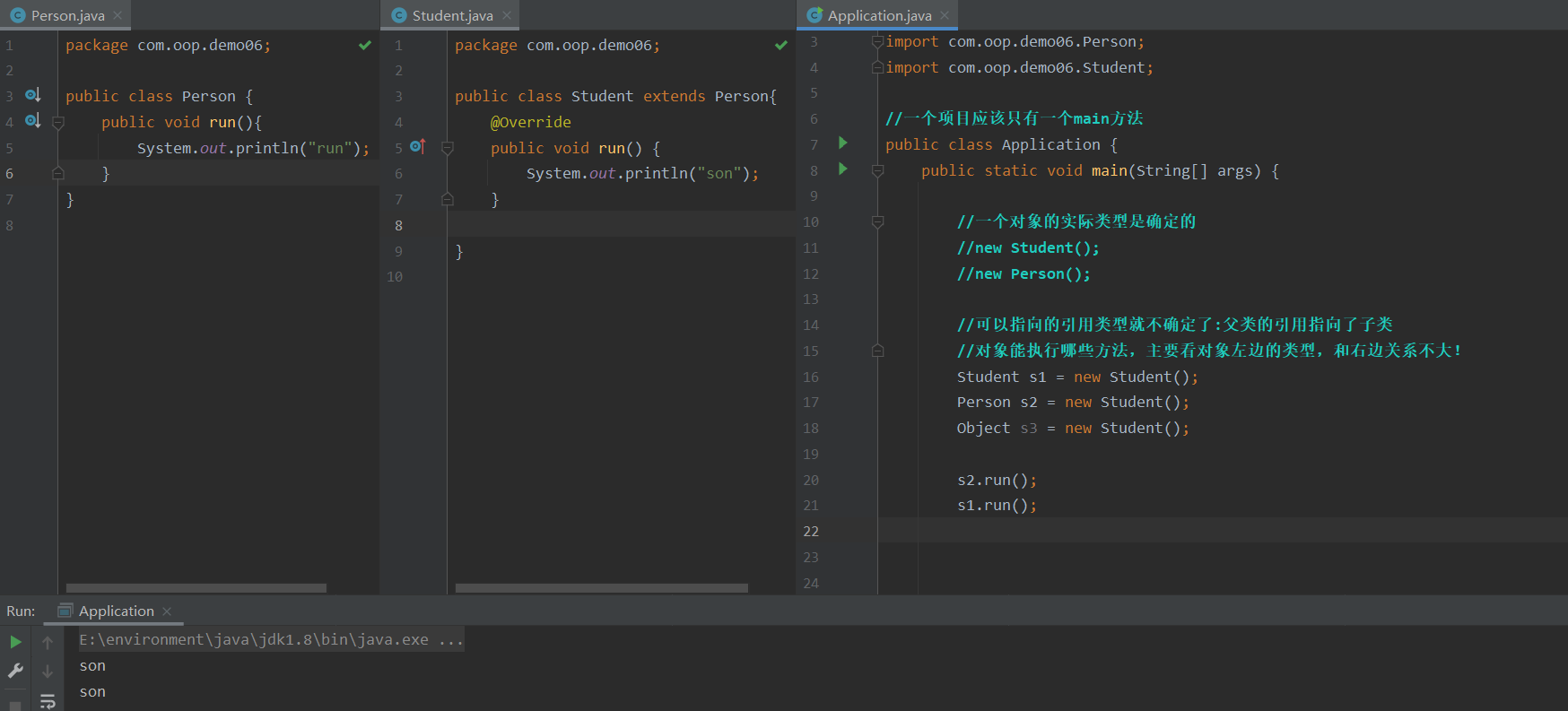Click green inspection checkmark in Student.java
Screen dimensions: 1568x711
tap(781, 45)
